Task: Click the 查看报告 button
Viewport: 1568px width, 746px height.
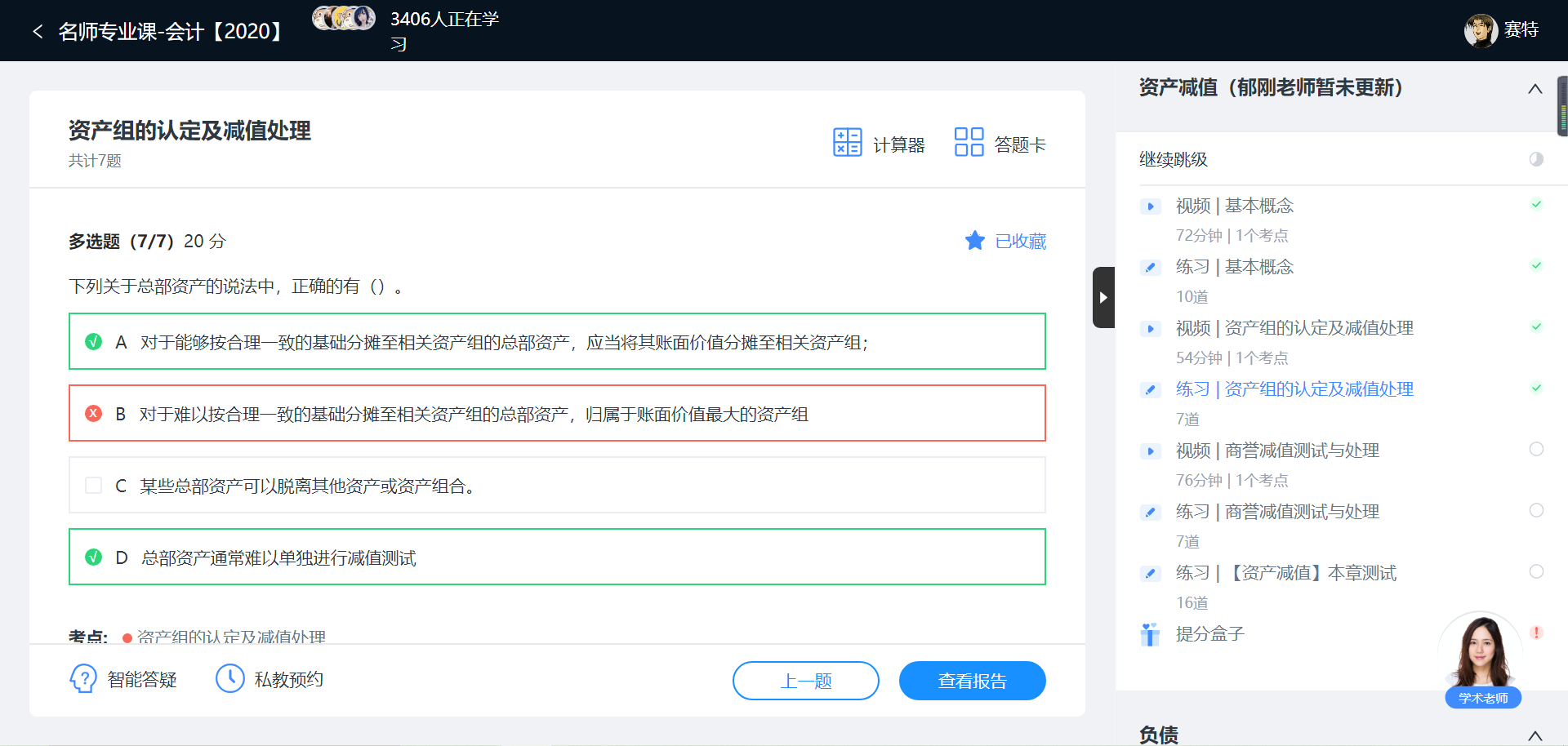Action: click(973, 681)
